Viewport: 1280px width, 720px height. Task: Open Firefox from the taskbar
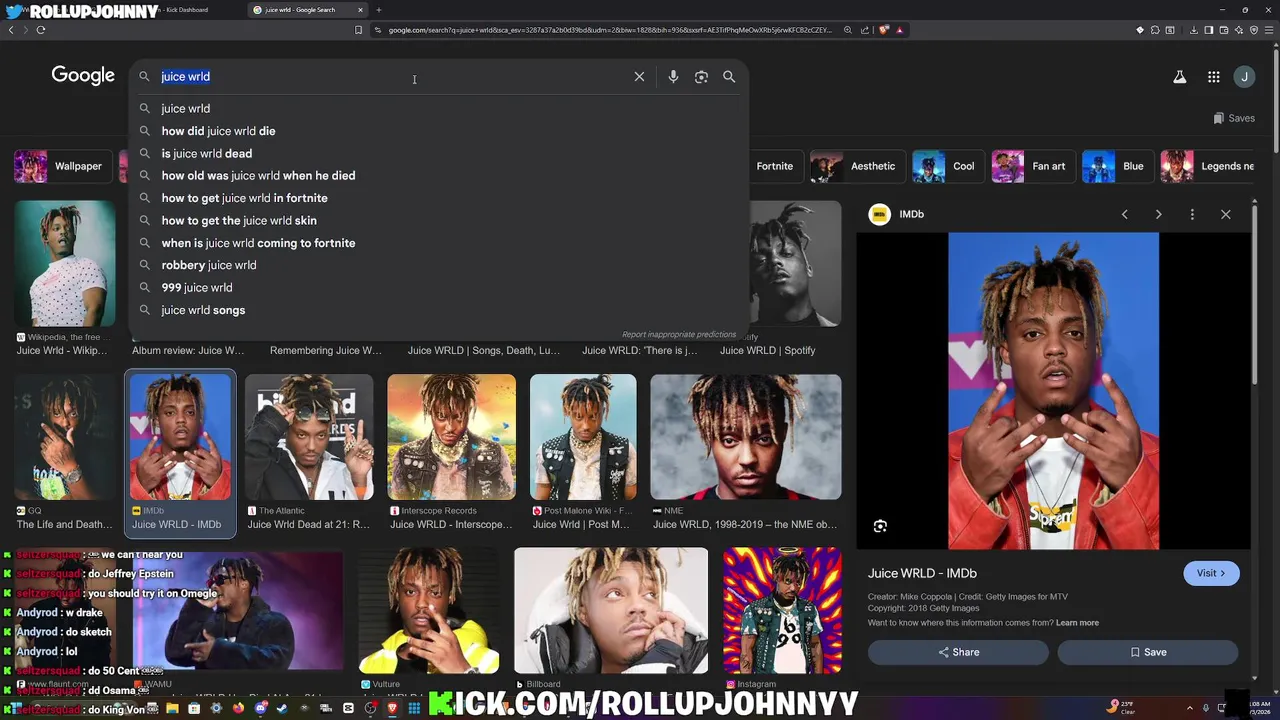point(238,708)
